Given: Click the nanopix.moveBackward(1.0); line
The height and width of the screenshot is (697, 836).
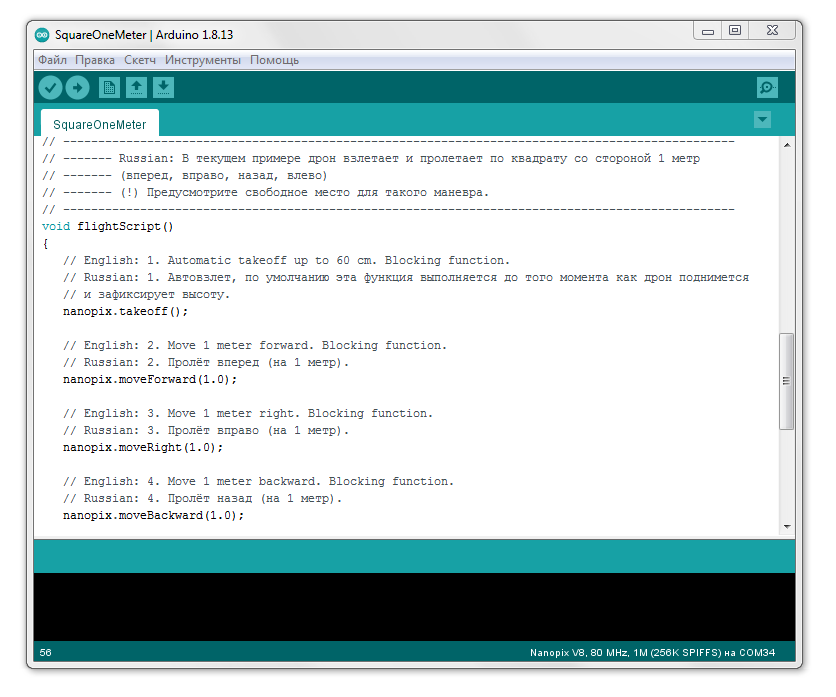Looking at the screenshot, I should click(154, 516).
